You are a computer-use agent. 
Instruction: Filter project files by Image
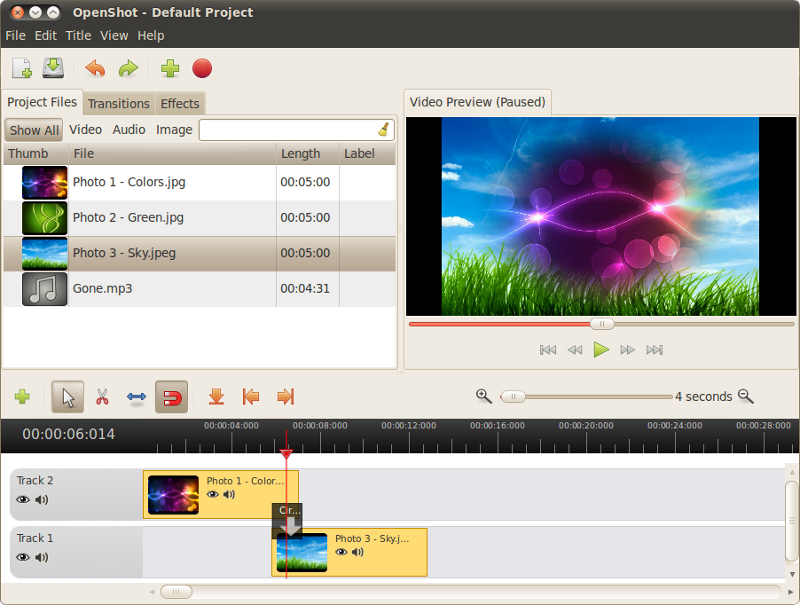tap(174, 130)
